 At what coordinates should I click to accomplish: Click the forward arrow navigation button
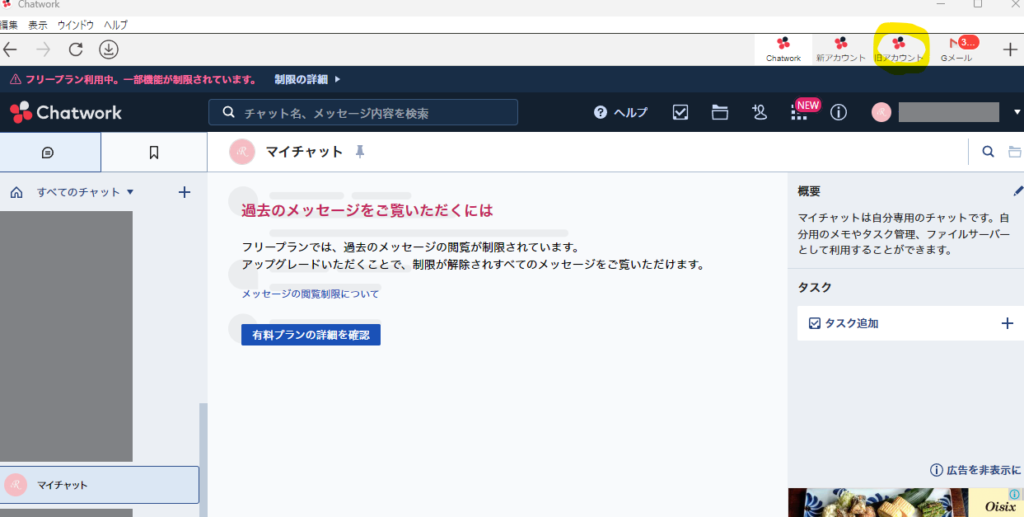[x=43, y=50]
